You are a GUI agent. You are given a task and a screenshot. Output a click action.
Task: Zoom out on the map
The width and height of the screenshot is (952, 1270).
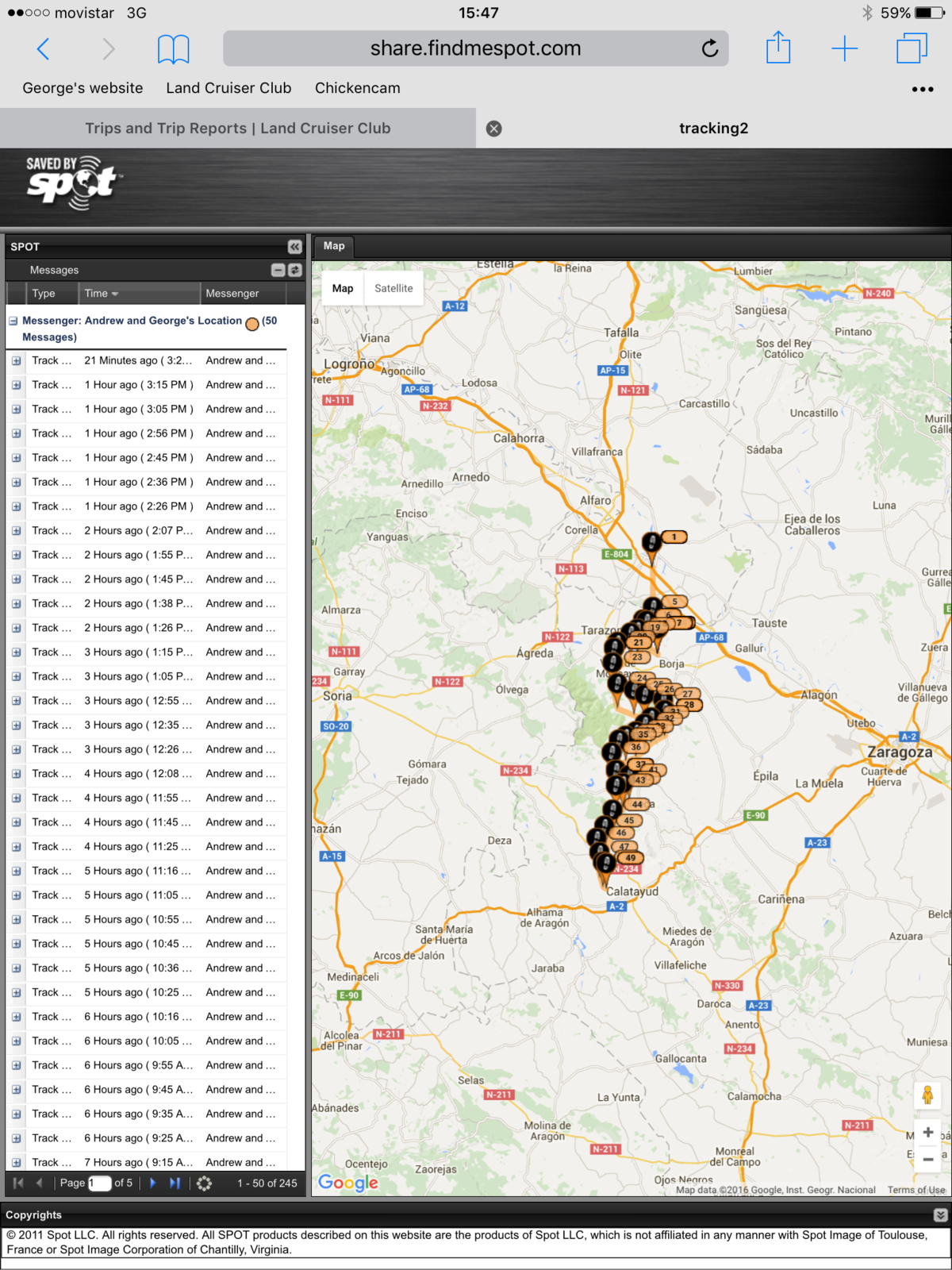pyautogui.click(x=927, y=1160)
